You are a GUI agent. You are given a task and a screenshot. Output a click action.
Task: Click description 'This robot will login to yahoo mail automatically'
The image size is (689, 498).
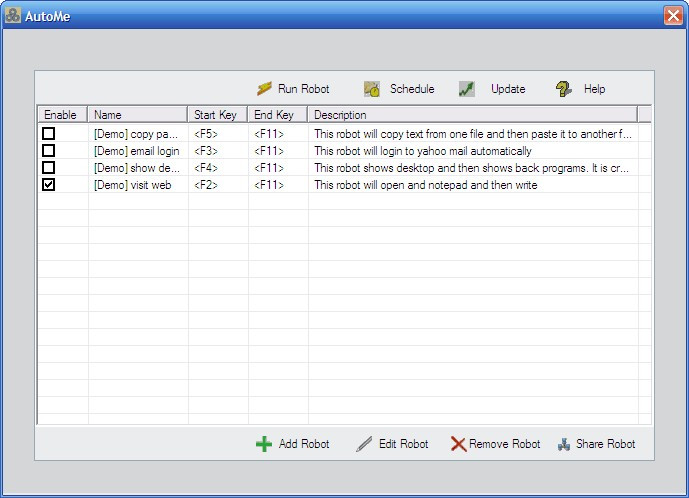(x=423, y=151)
